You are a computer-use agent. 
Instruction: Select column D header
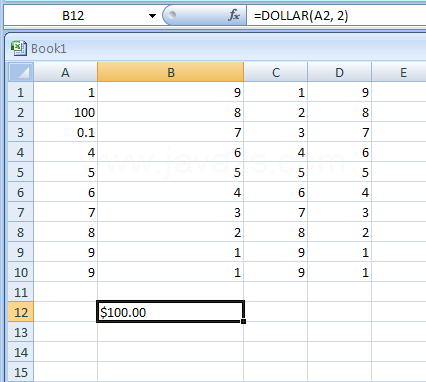(339, 72)
